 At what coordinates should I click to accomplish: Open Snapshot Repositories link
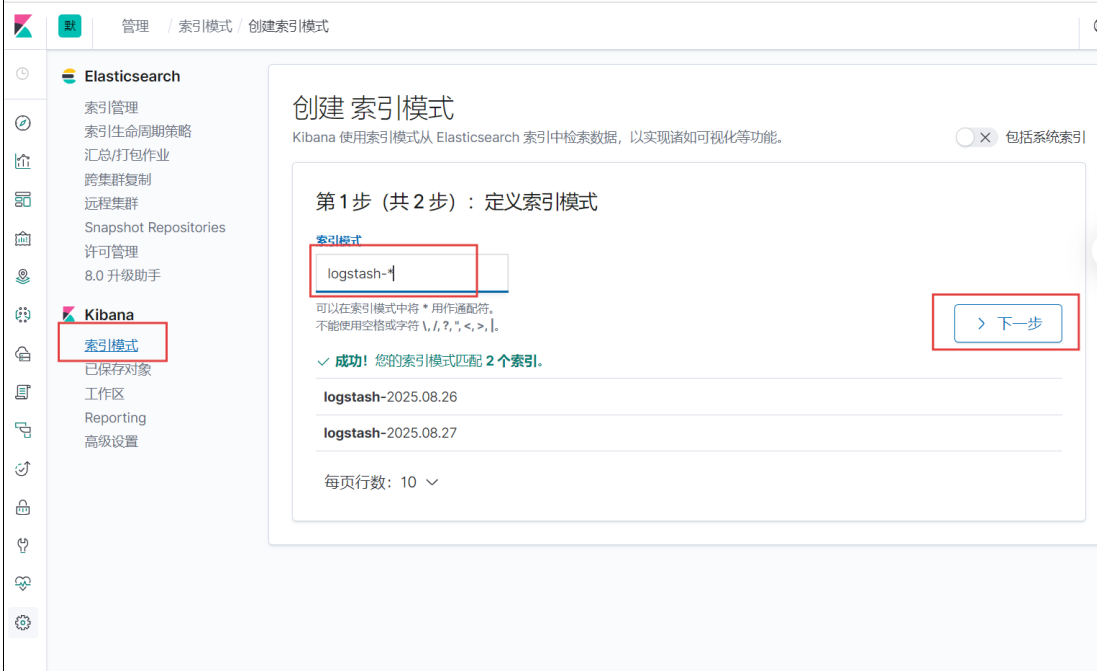coord(155,227)
